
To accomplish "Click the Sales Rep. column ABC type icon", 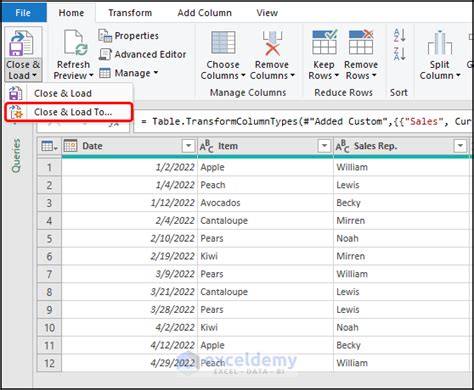I will (342, 146).
